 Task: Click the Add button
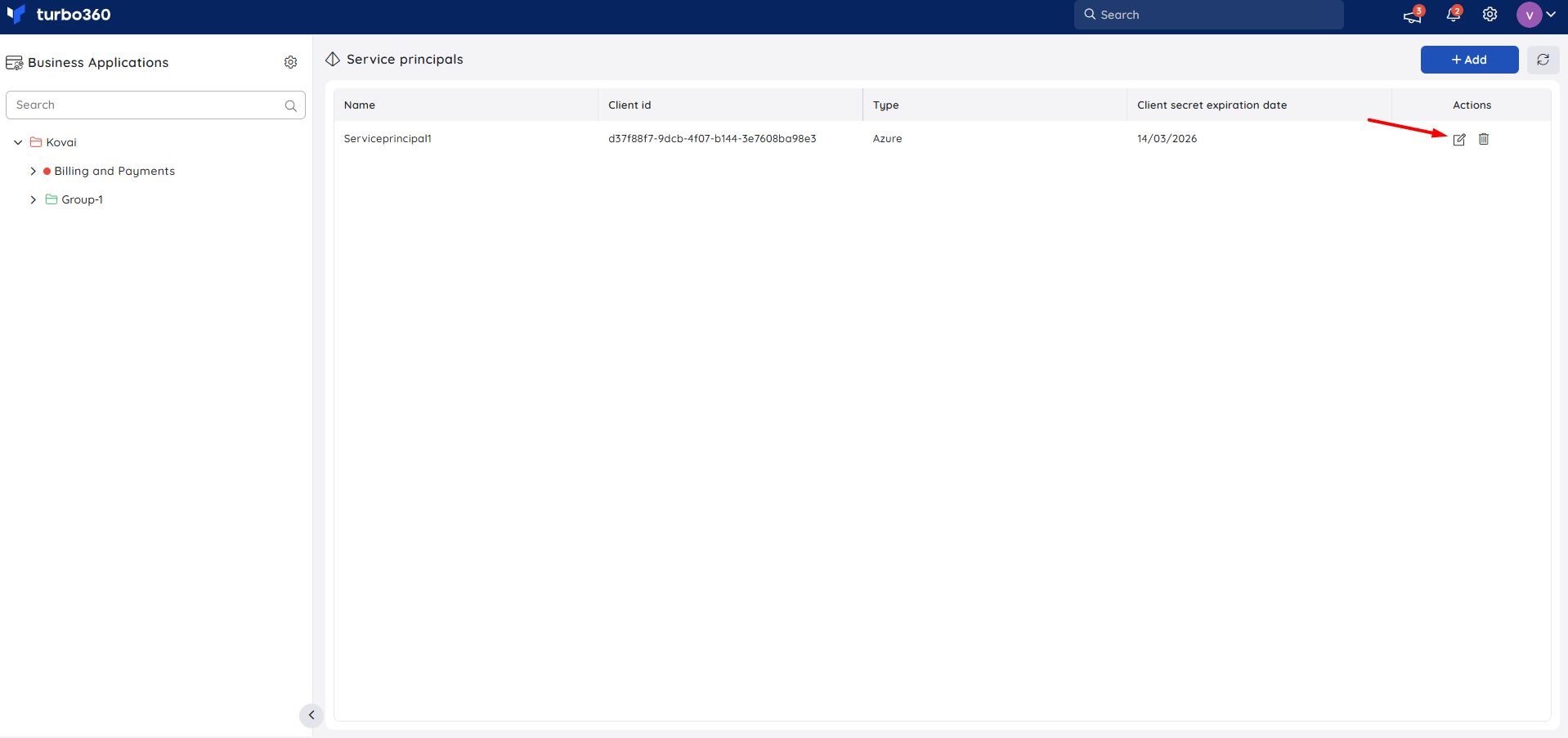[1469, 60]
